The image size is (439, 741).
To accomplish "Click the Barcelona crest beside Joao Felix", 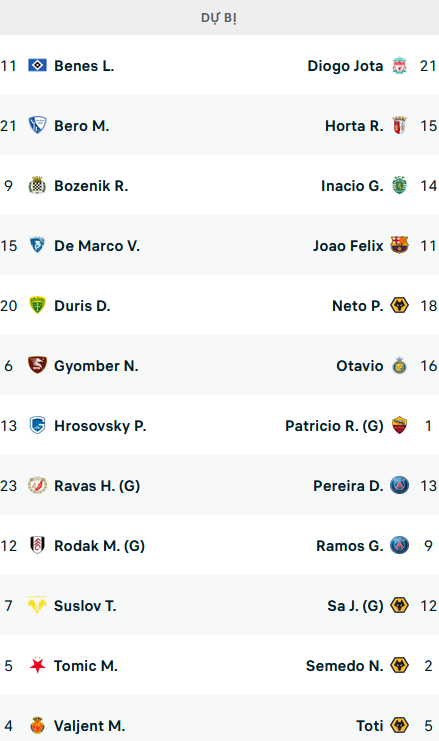I will pos(399,245).
